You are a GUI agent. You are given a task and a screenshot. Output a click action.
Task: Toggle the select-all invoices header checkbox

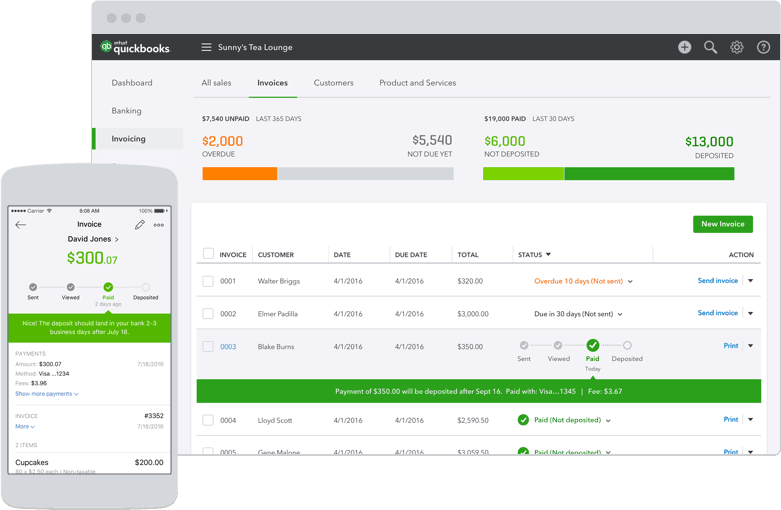[208, 254]
